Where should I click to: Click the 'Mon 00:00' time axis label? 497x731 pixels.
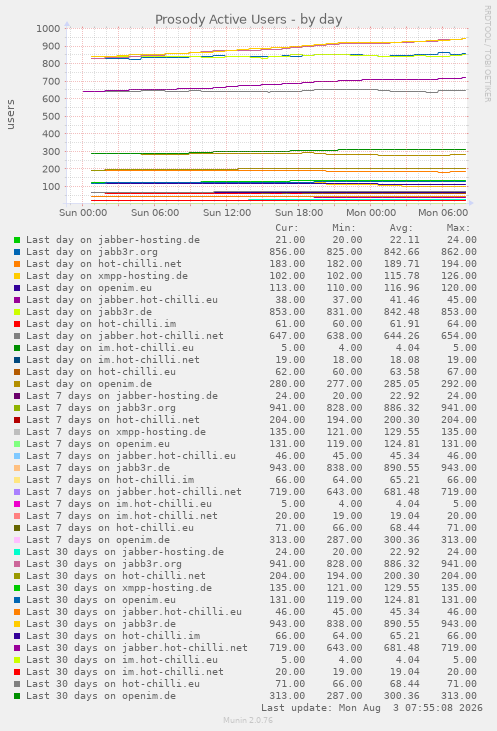coord(371,213)
